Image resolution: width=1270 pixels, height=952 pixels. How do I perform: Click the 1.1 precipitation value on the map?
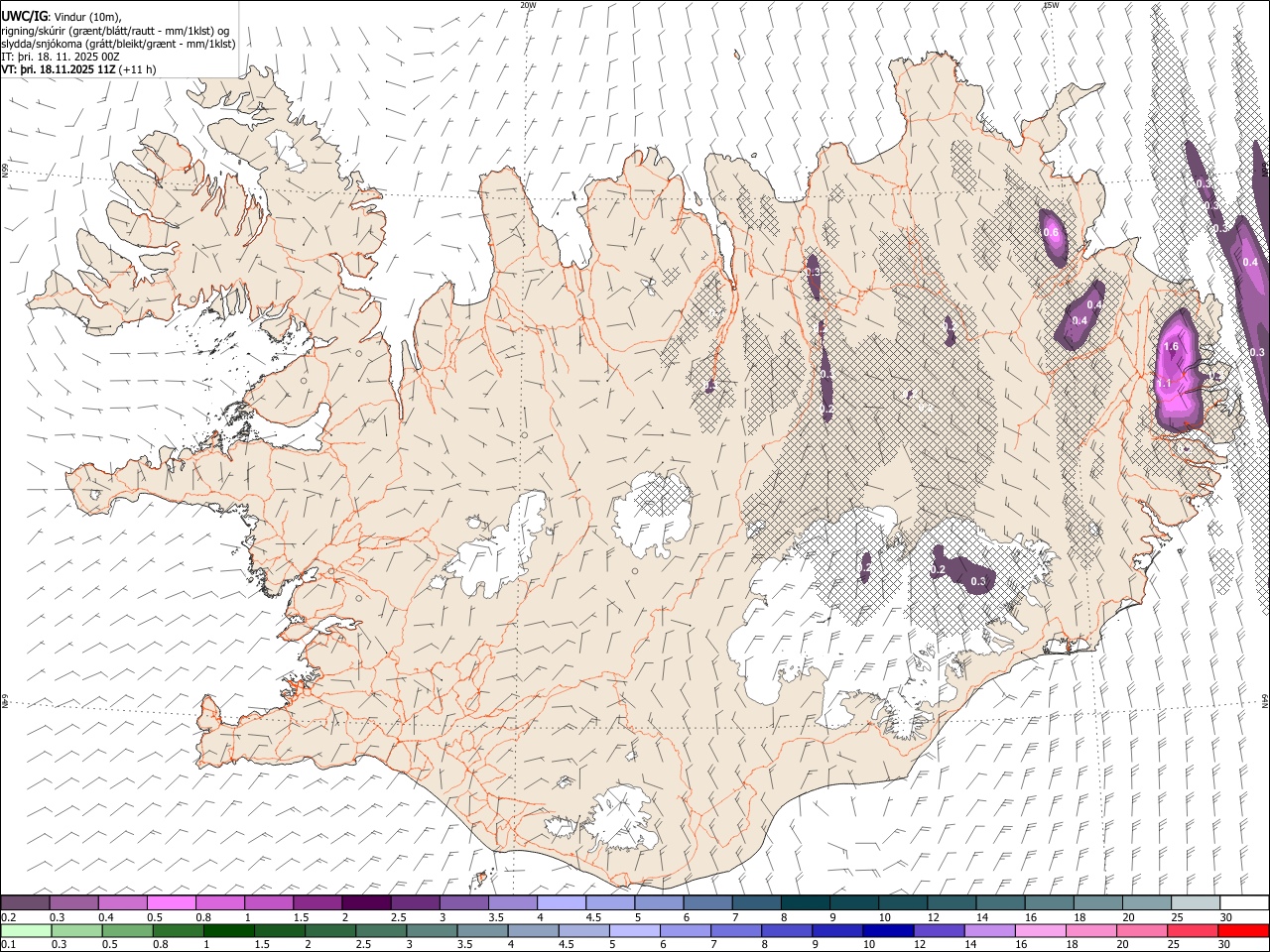(x=1165, y=383)
